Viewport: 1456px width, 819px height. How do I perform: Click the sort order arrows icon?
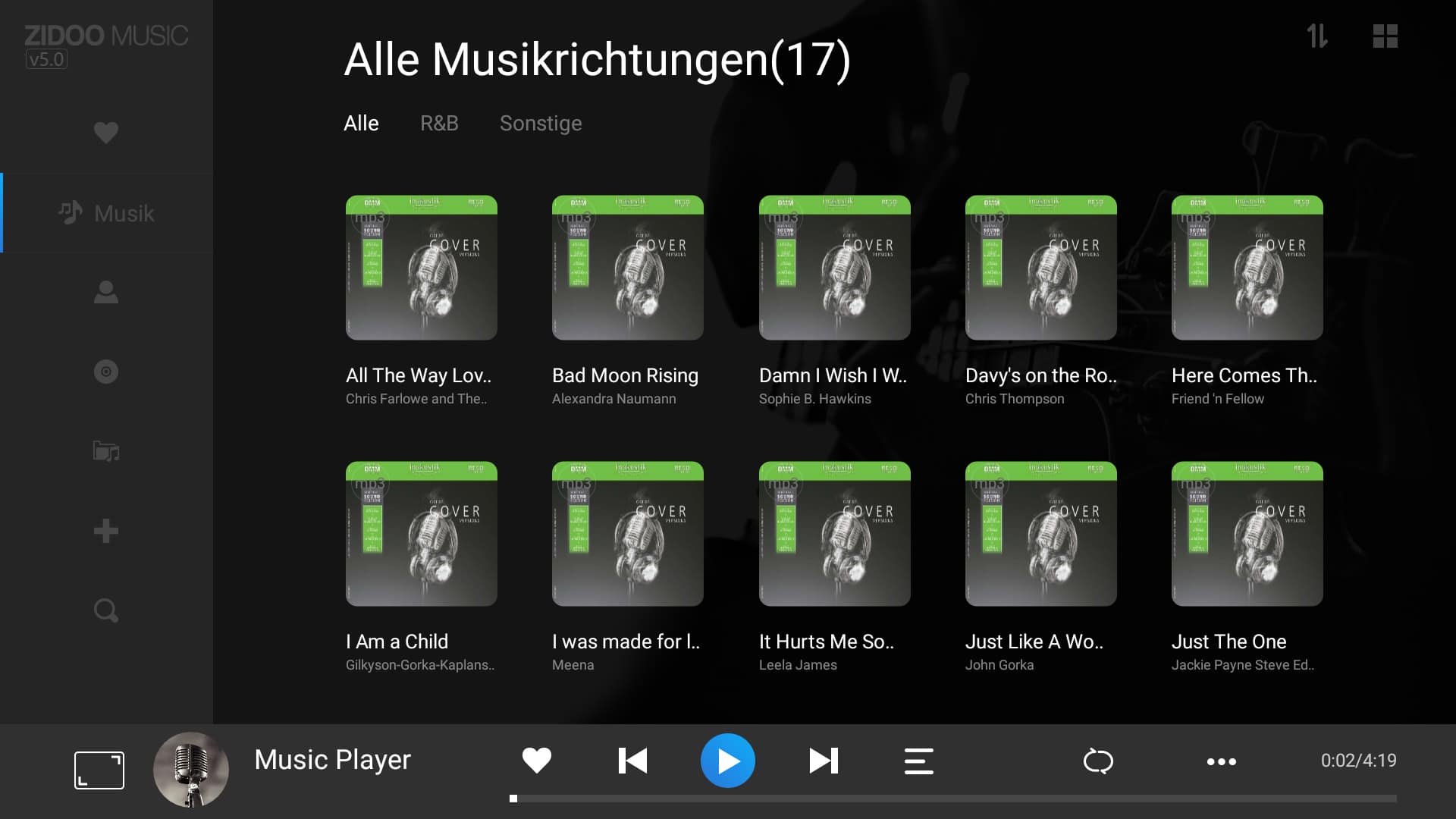tap(1317, 36)
